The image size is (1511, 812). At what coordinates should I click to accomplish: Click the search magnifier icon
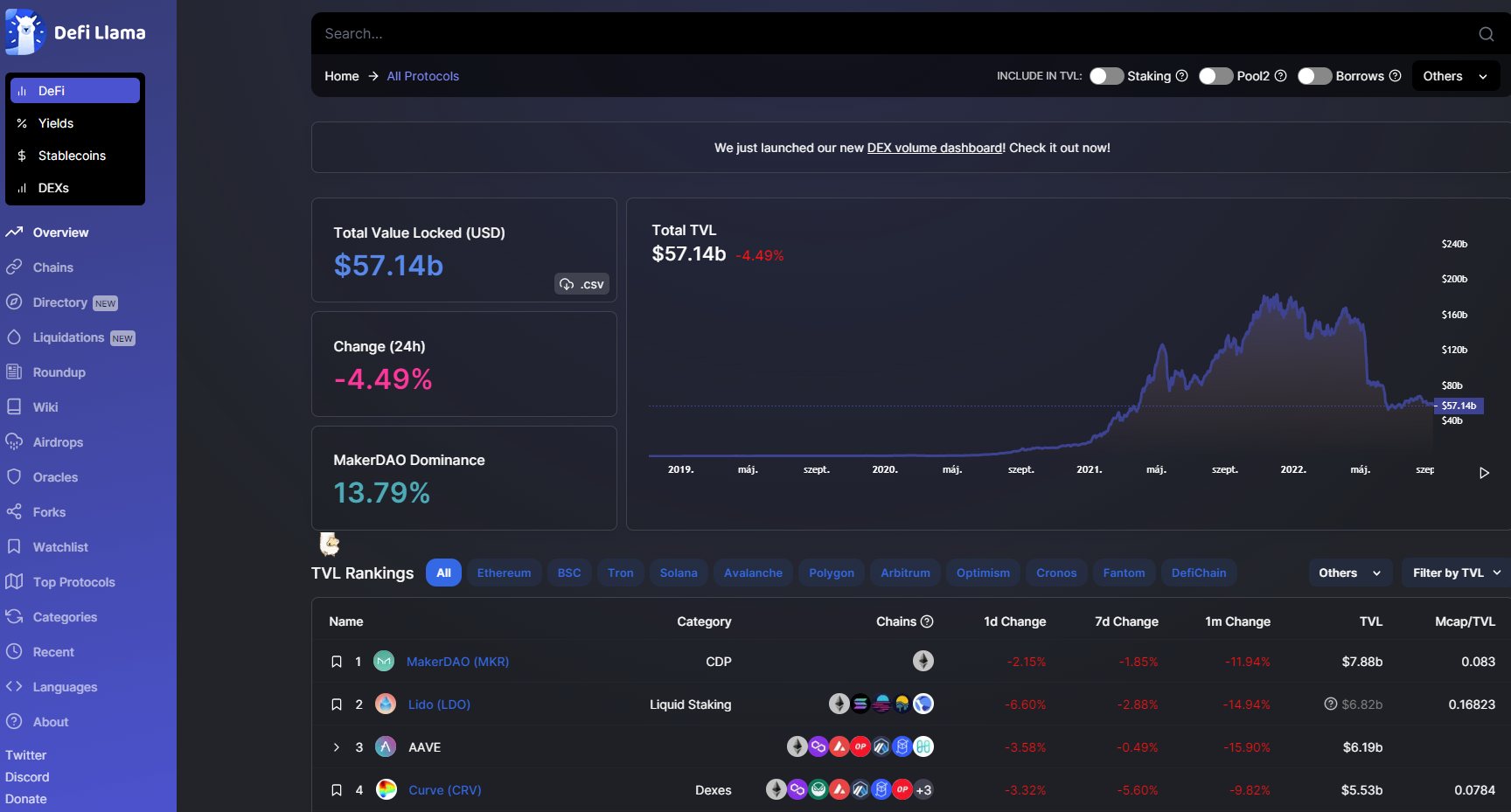1486,34
